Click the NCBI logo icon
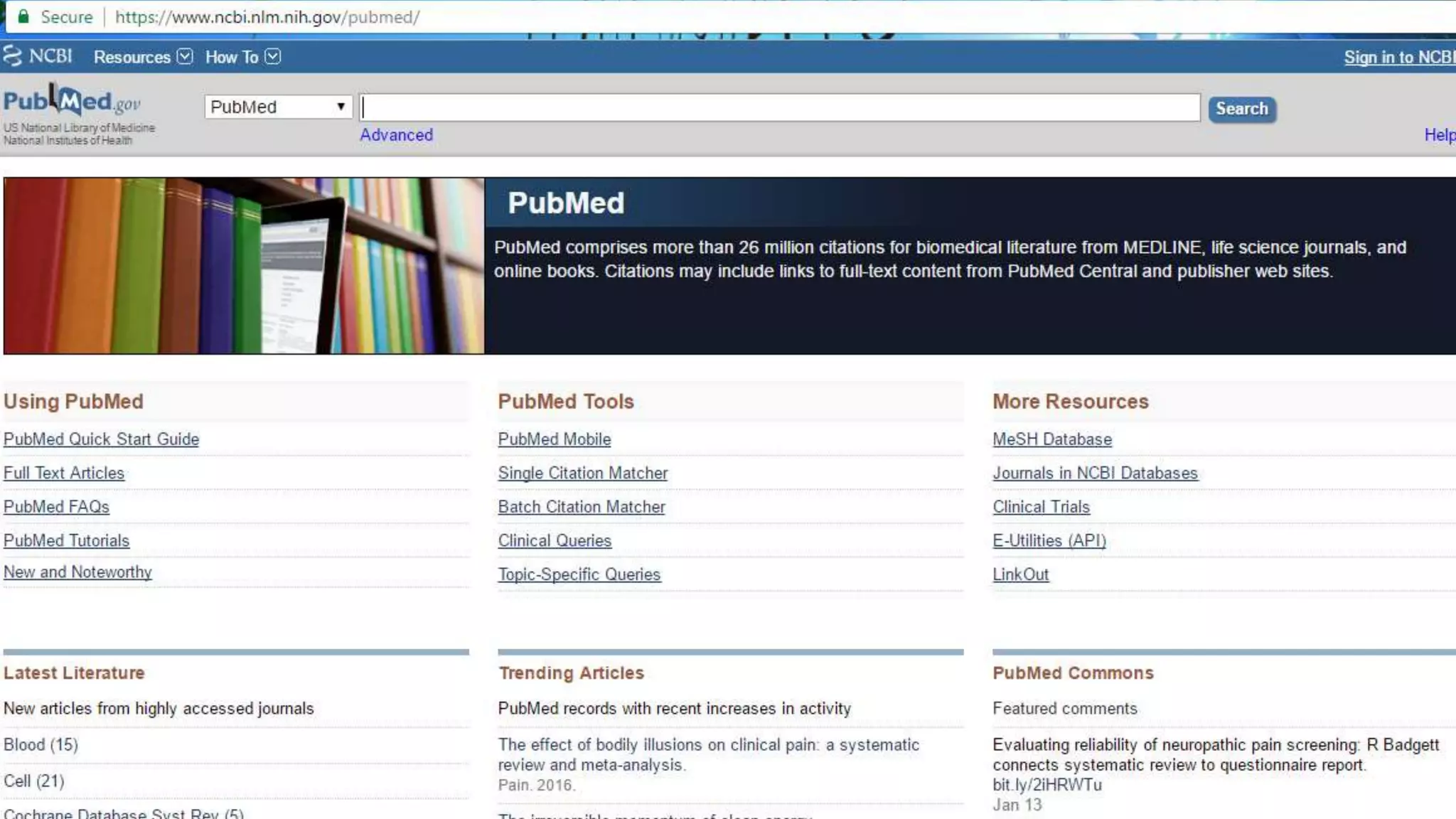Screen dimensions: 1456x819 coord(13,56)
